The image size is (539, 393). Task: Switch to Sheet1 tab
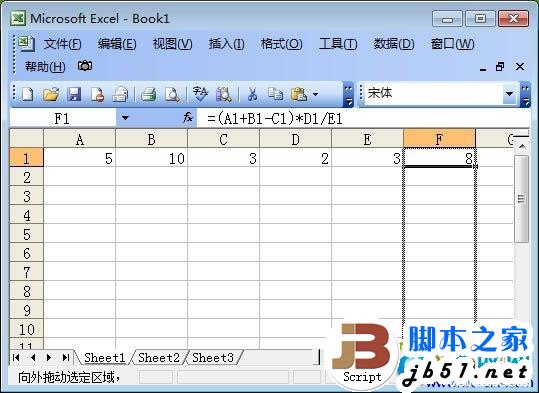[104, 358]
